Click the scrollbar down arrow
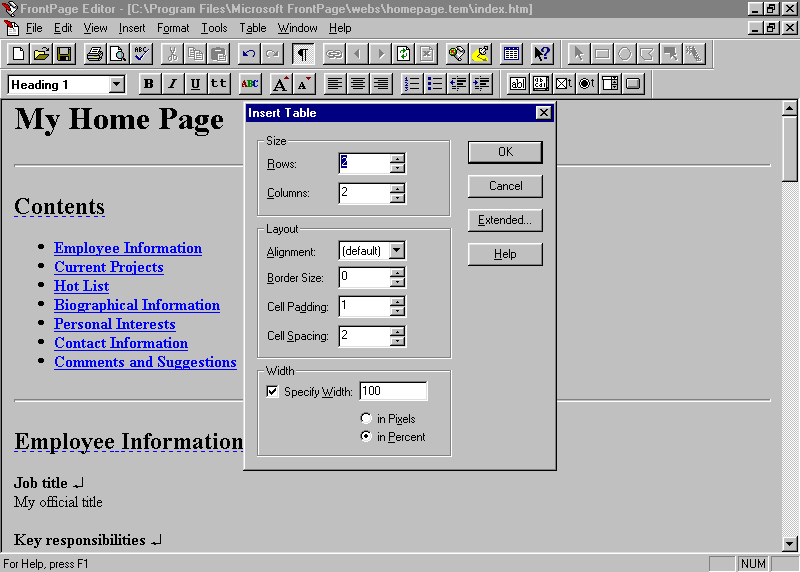The image size is (800, 572). click(x=789, y=544)
